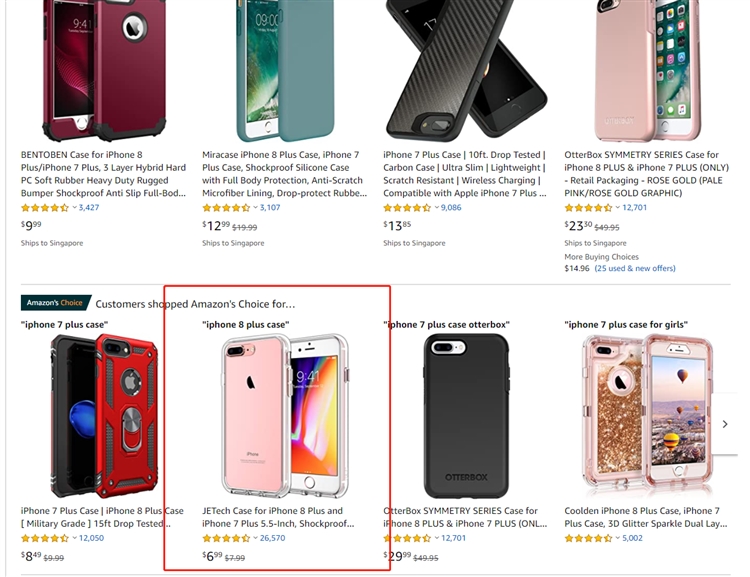Click the Carbon Case star rating
The height and width of the screenshot is (577, 750).
tap(407, 208)
